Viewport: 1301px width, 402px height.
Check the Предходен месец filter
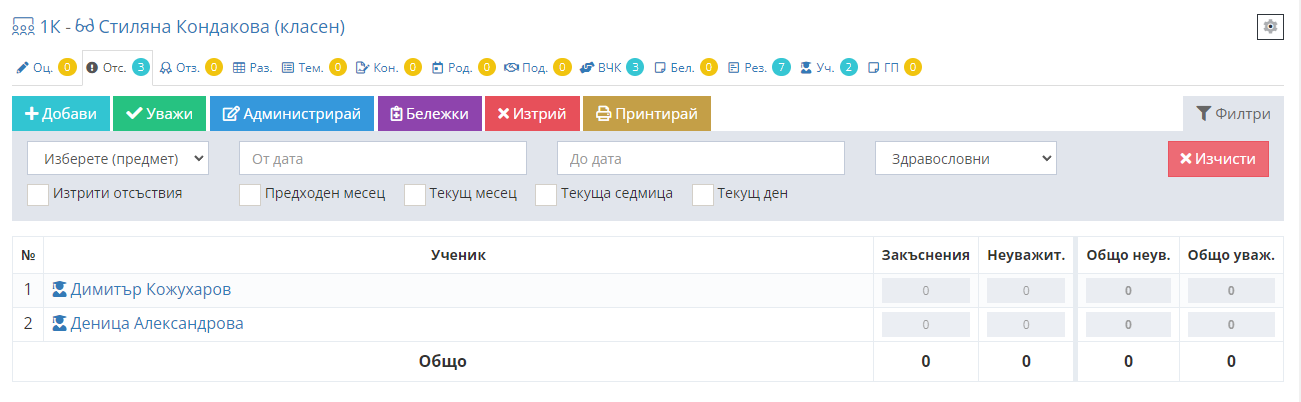coord(250,194)
